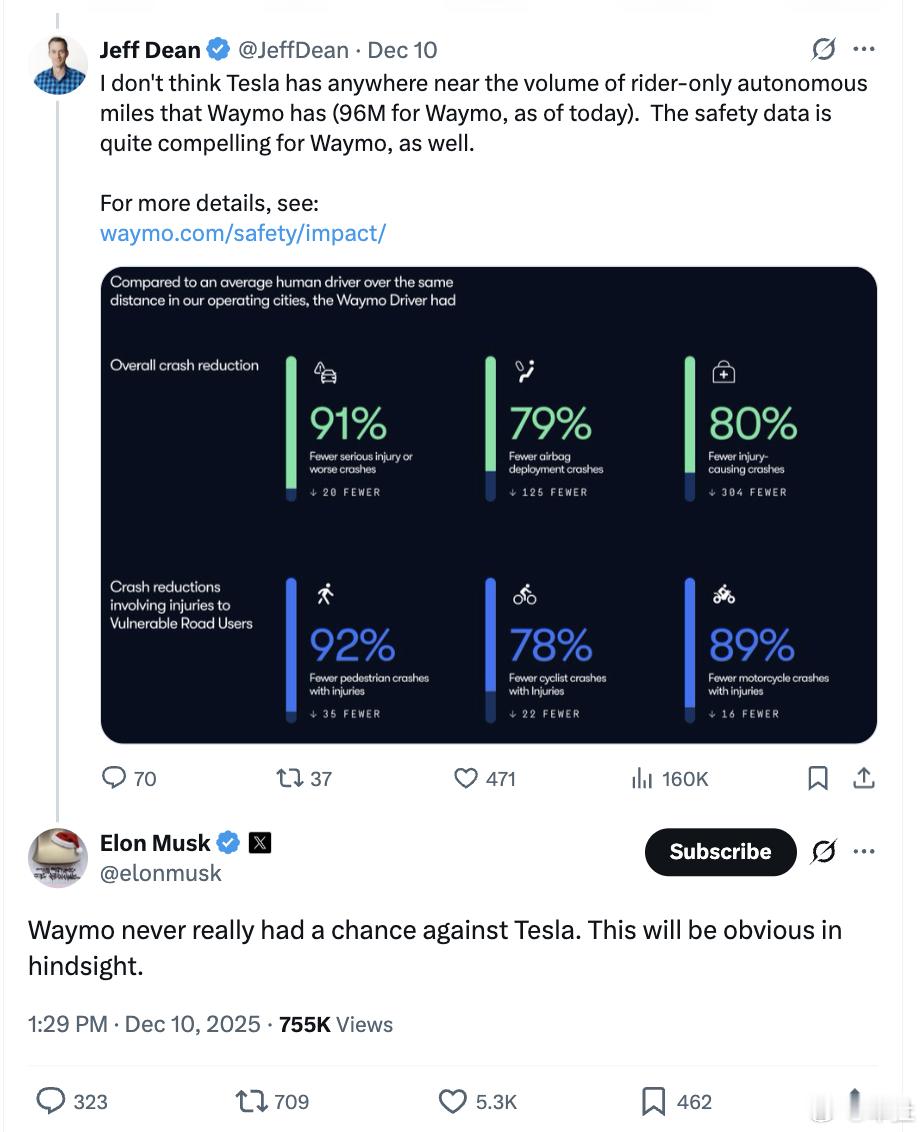Open Elon Musk's profile avatar

pyautogui.click(x=58, y=858)
